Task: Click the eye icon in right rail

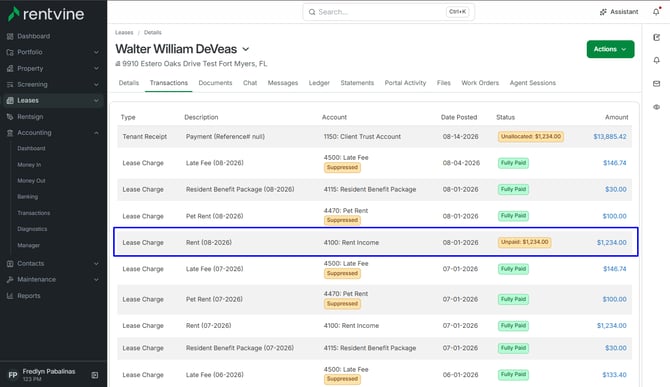Action: coord(656,107)
